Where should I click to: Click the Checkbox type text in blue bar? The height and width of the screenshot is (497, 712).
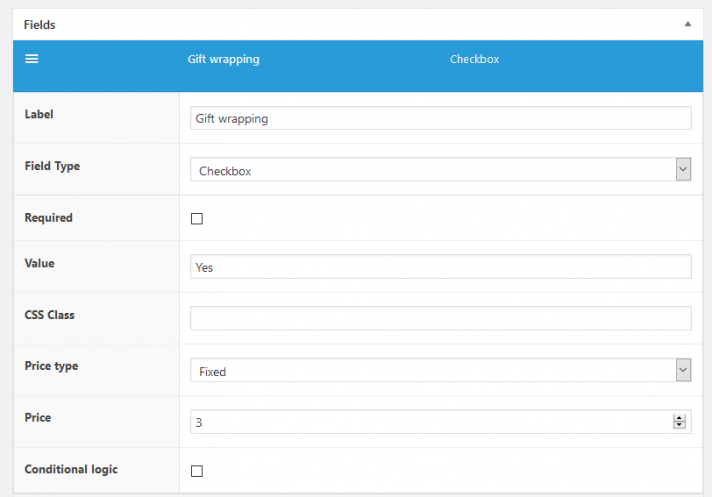coord(474,59)
